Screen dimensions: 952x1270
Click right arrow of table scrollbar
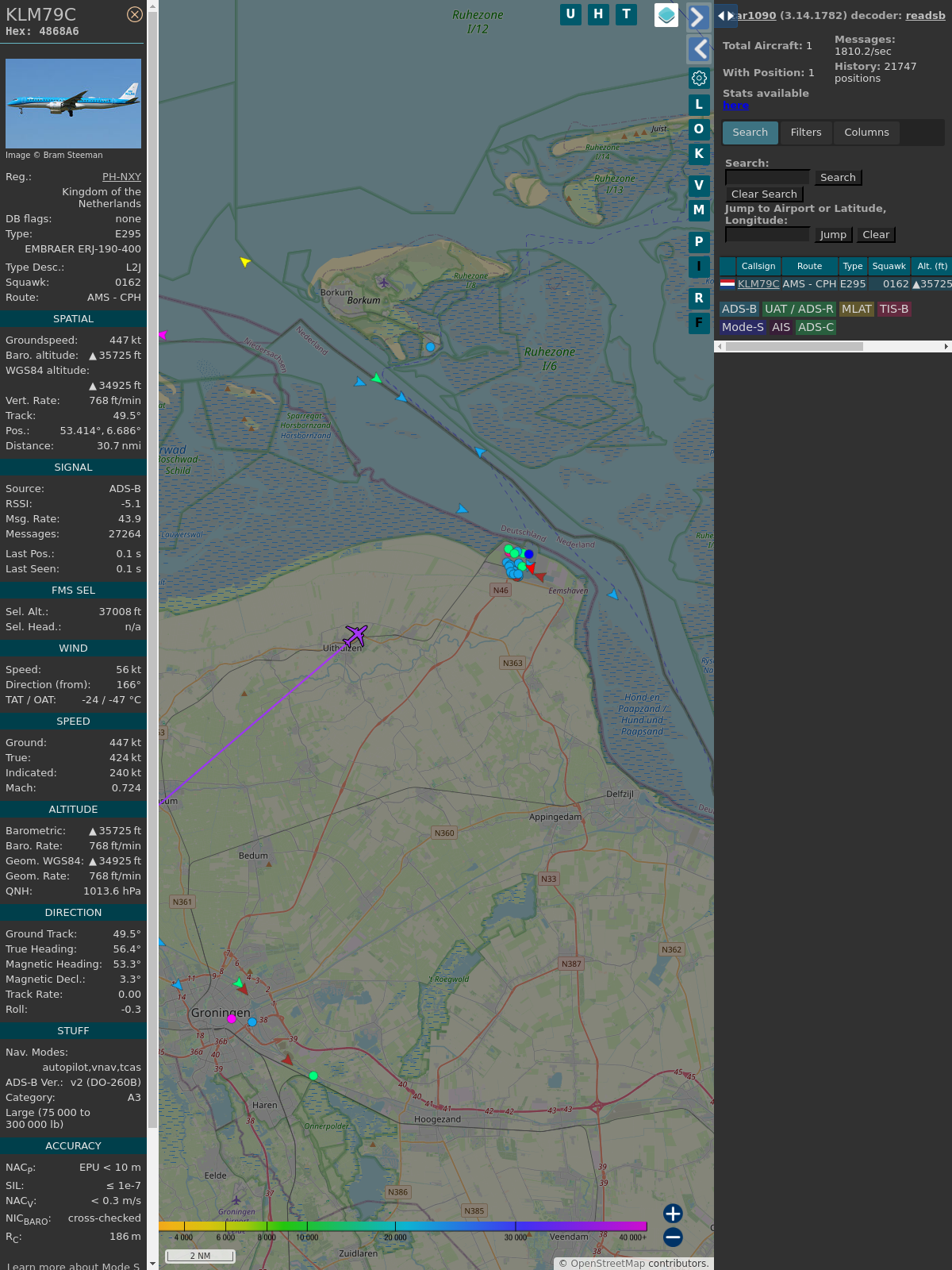pos(946,347)
